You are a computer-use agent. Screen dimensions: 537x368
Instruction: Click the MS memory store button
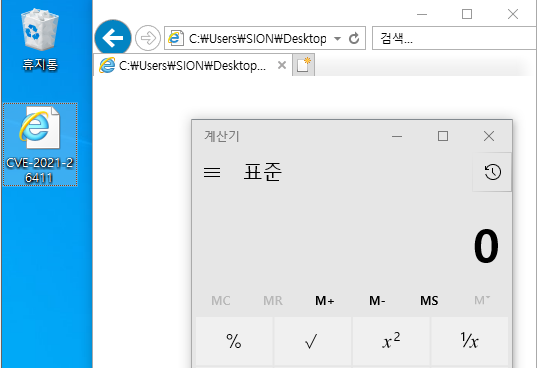[x=429, y=301]
